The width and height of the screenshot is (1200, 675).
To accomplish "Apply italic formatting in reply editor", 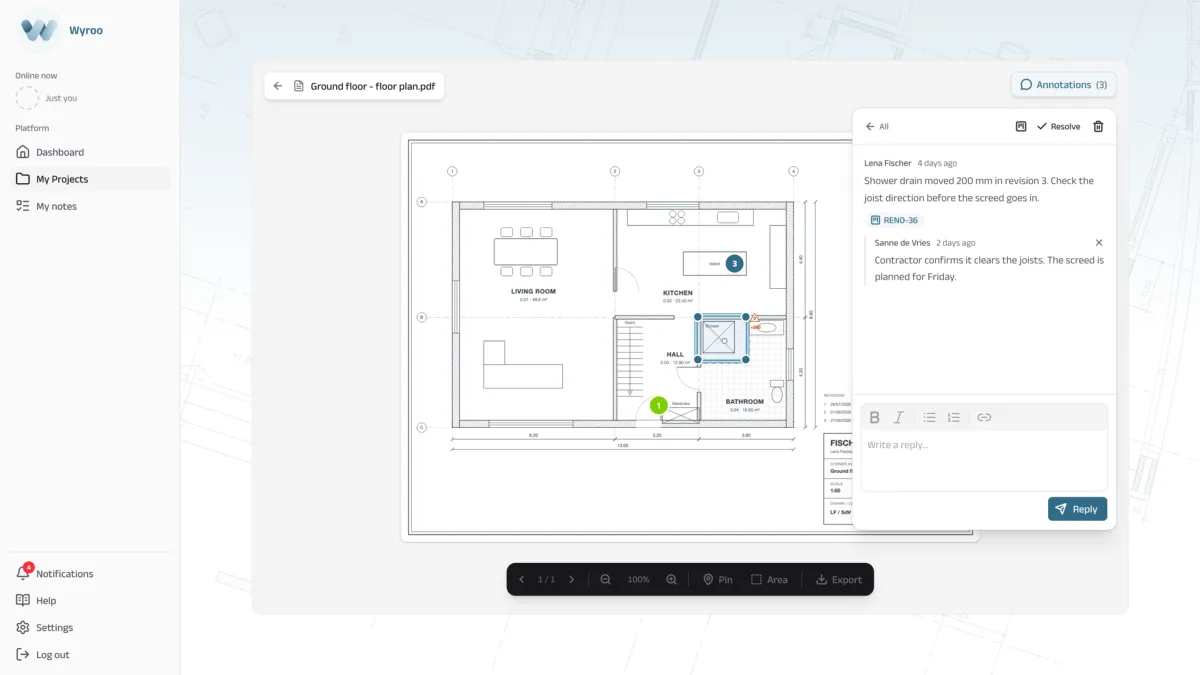I will coord(898,417).
